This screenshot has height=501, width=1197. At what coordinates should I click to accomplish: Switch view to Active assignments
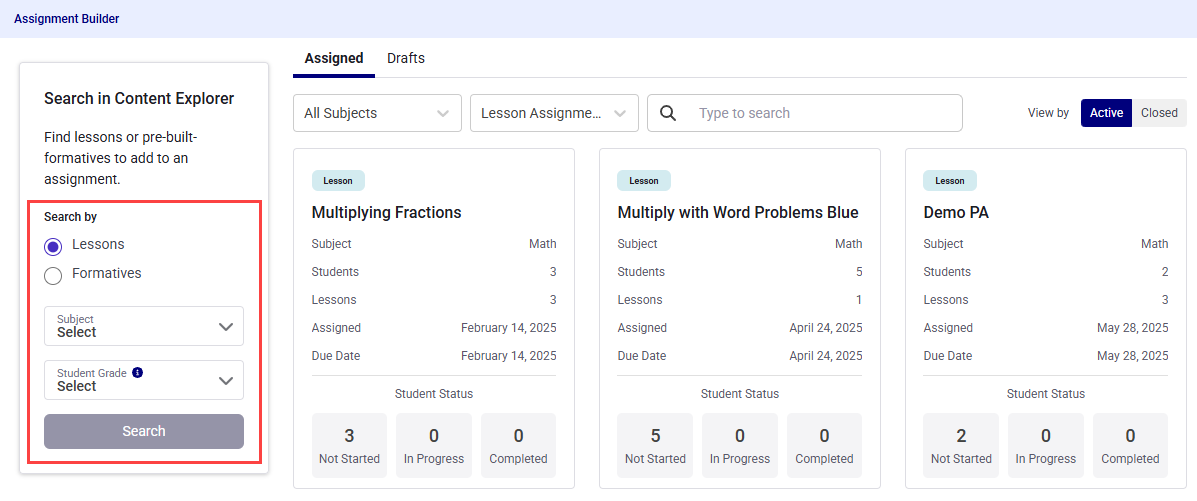pos(1106,113)
